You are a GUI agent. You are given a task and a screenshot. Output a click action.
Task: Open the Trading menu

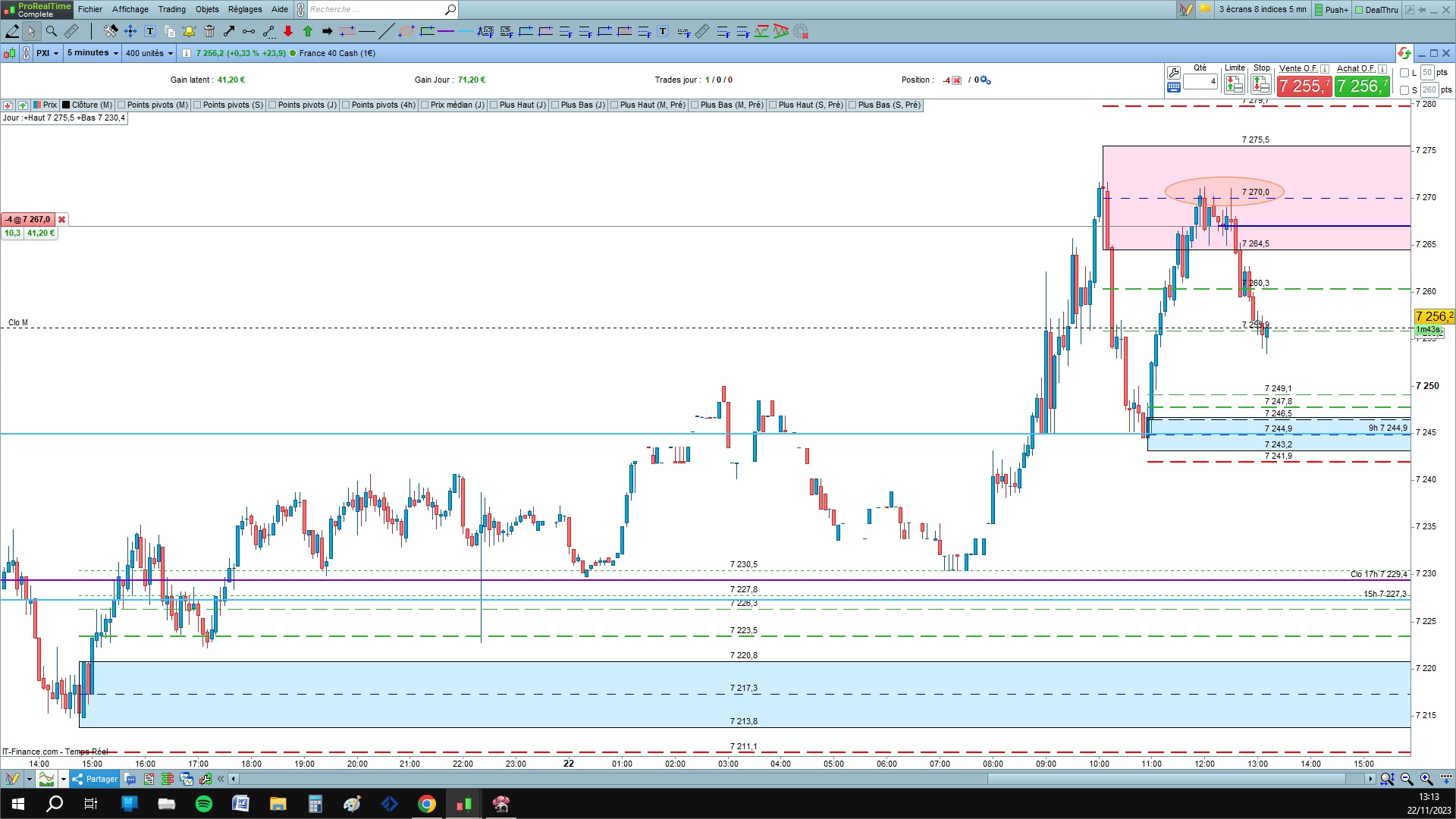pyautogui.click(x=171, y=9)
